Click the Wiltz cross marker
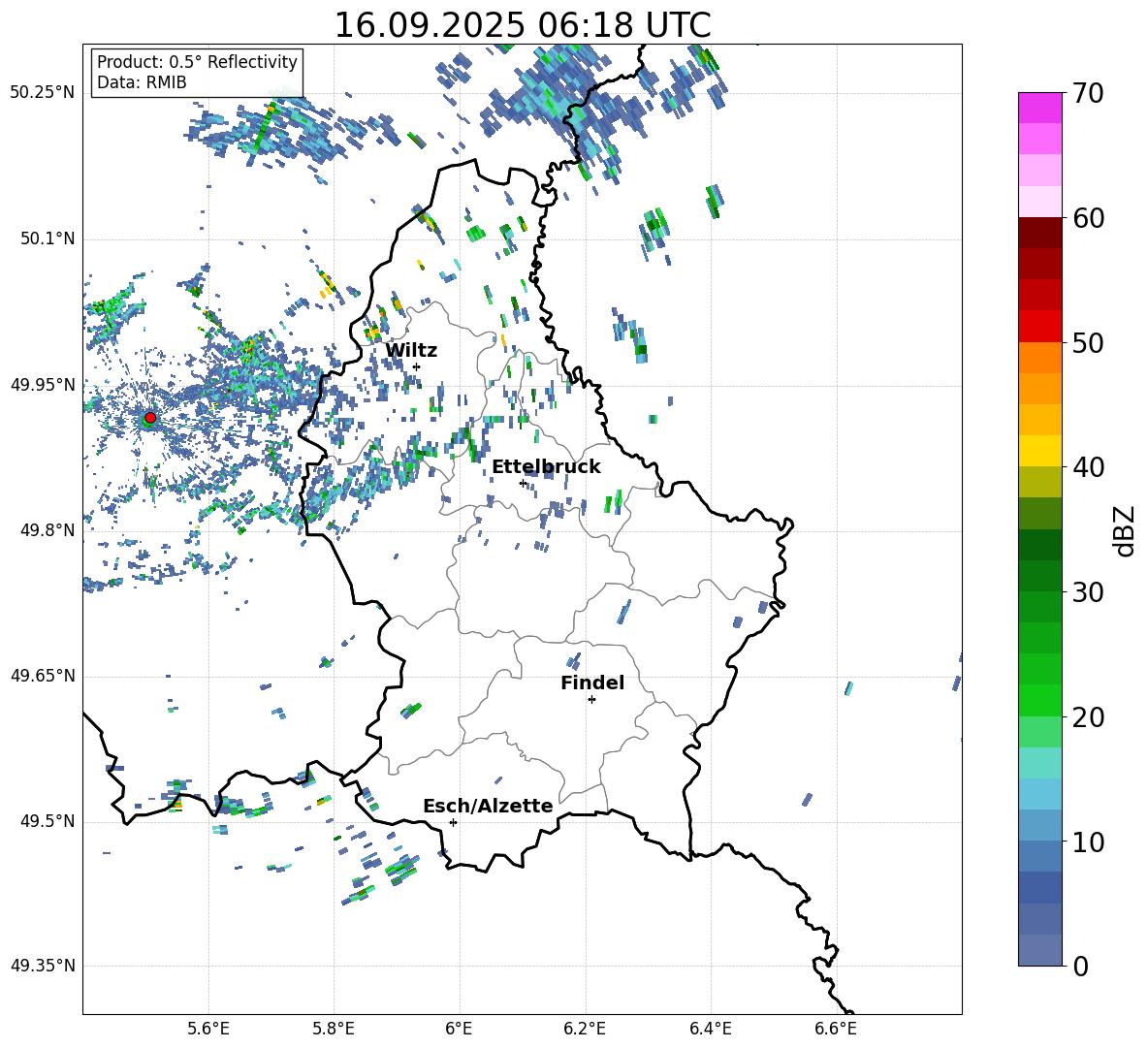 (x=417, y=366)
